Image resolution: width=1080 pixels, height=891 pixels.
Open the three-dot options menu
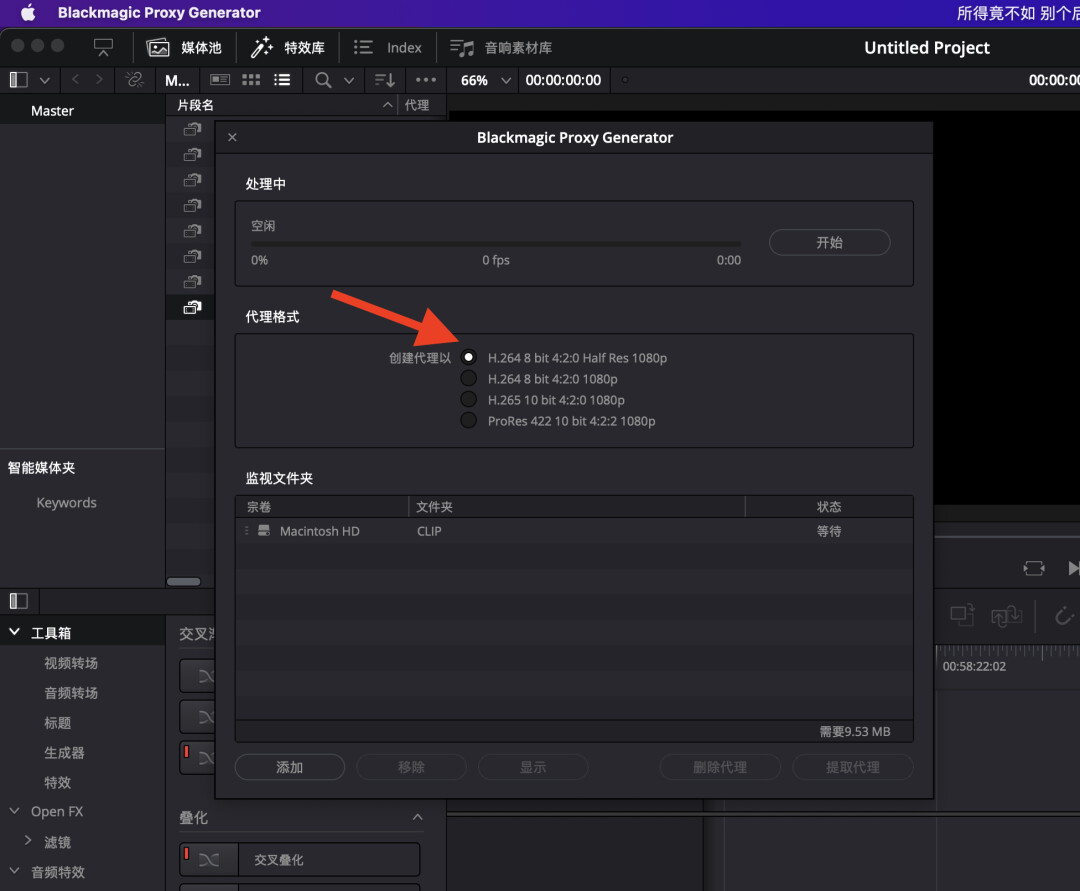click(426, 80)
